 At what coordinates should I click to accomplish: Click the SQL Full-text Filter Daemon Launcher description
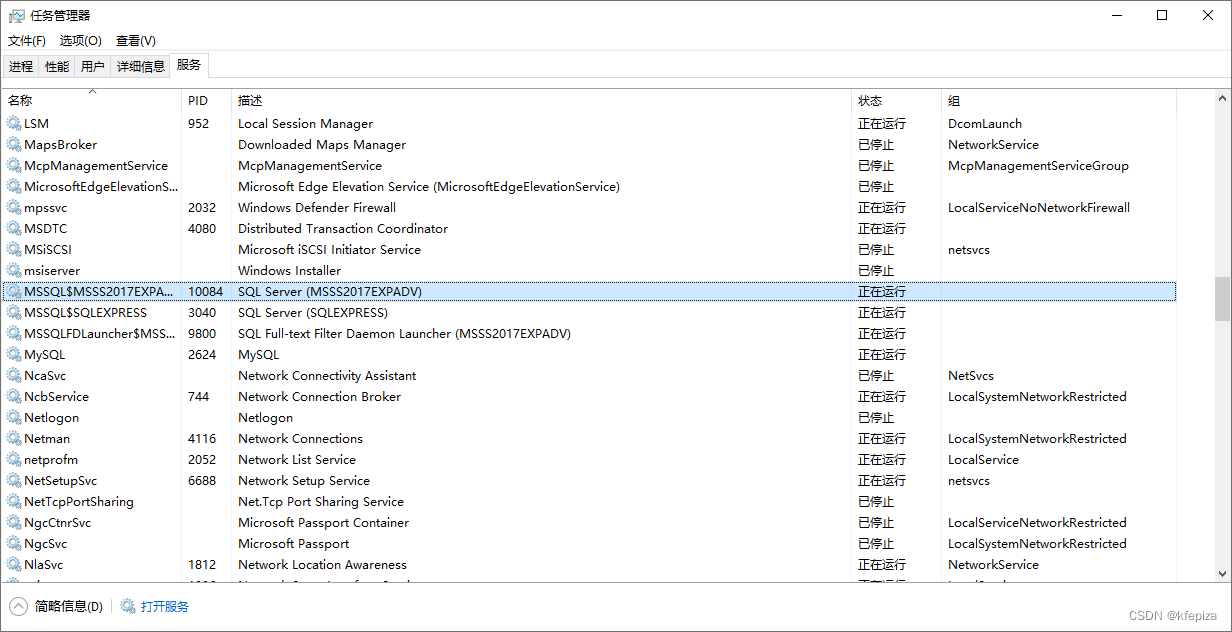(404, 334)
